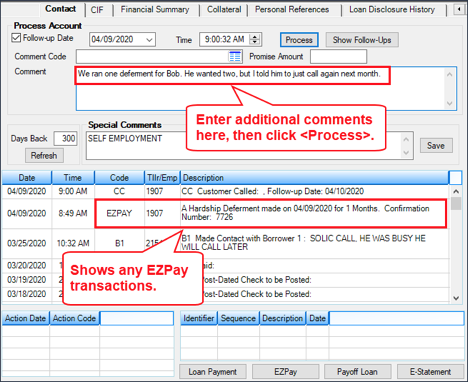Save the Special Comments
Viewport: 468px width, 382px height.
436,146
